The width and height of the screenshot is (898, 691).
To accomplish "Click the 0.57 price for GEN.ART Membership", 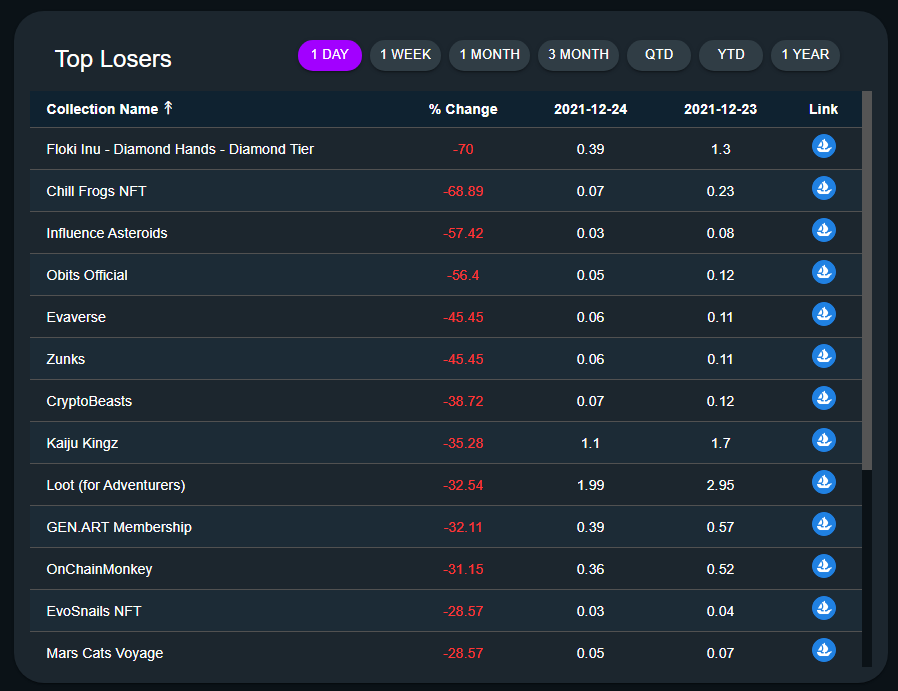I will [x=720, y=527].
